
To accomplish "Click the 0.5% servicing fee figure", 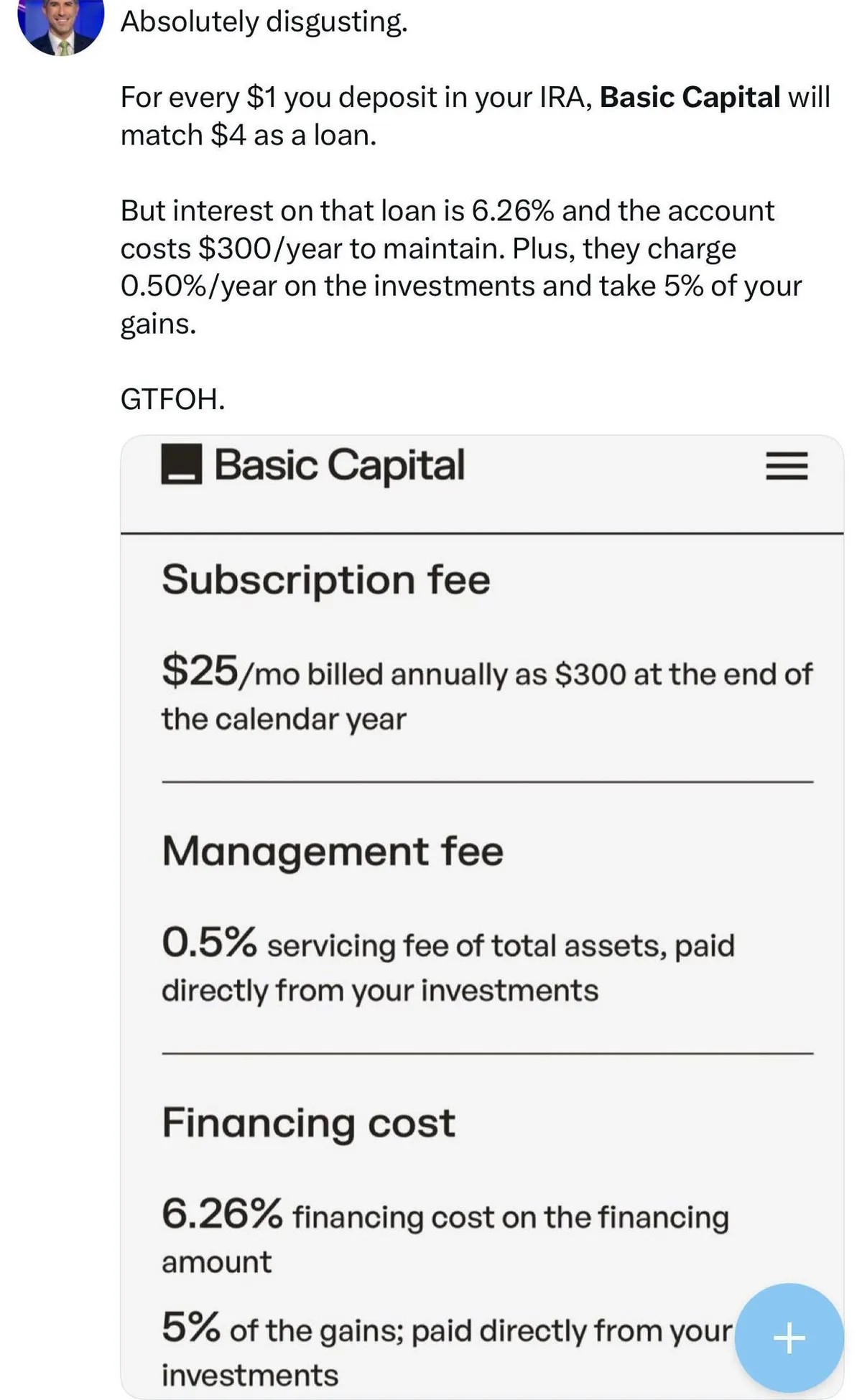I will (209, 943).
